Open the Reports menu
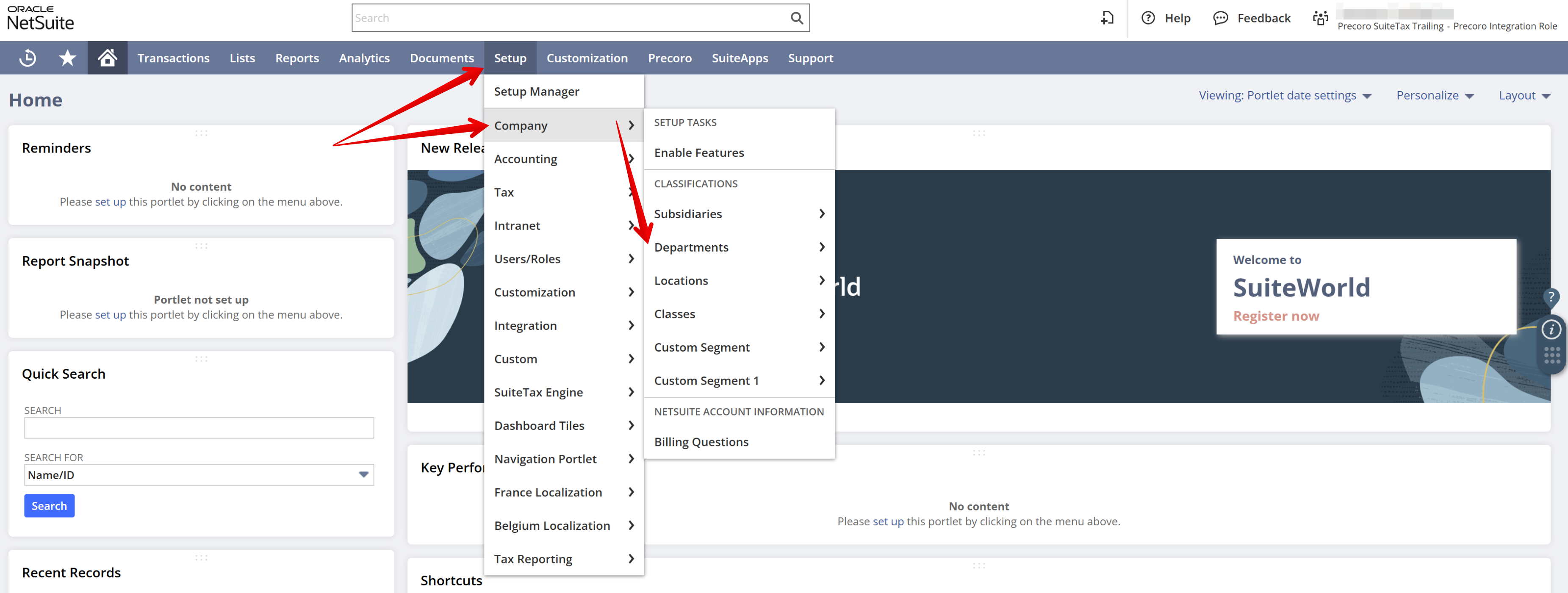The width and height of the screenshot is (1568, 593). tap(297, 58)
